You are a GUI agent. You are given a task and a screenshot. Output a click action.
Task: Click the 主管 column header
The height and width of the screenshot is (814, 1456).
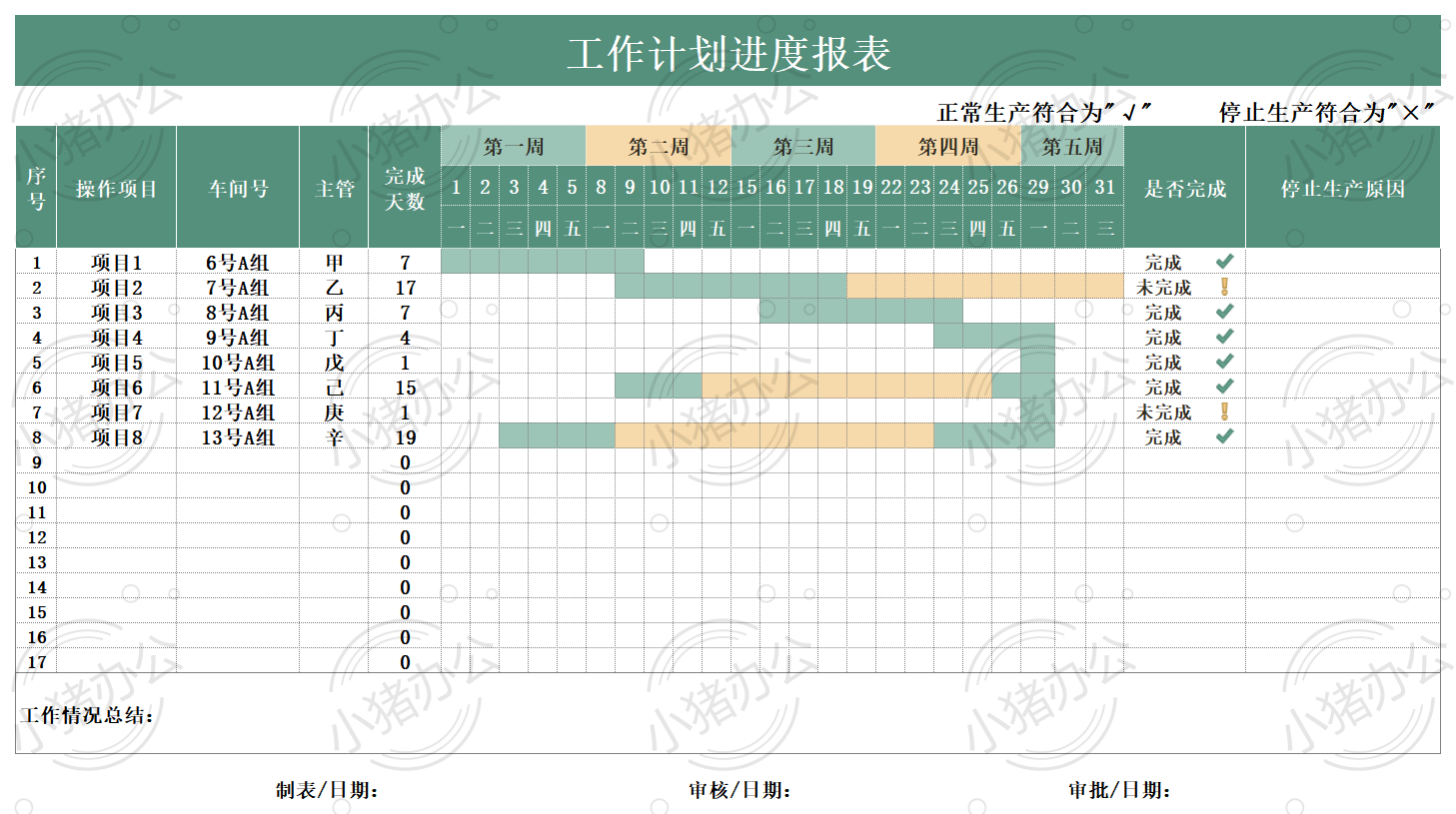[335, 188]
